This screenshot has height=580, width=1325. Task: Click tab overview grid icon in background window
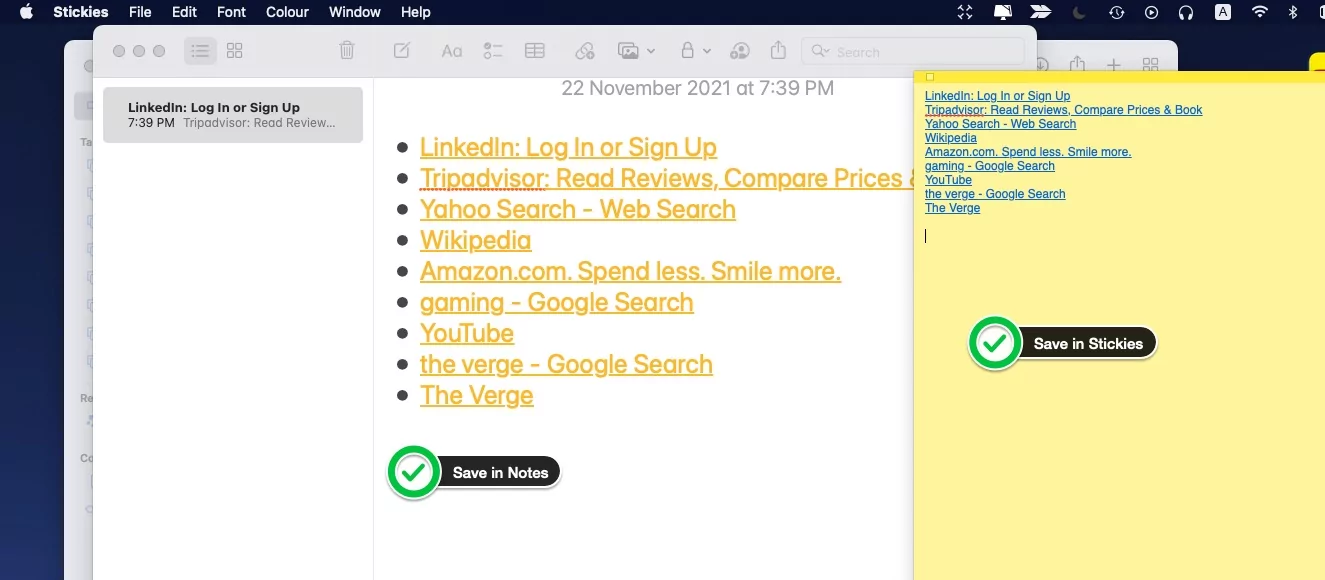pyautogui.click(x=1150, y=64)
